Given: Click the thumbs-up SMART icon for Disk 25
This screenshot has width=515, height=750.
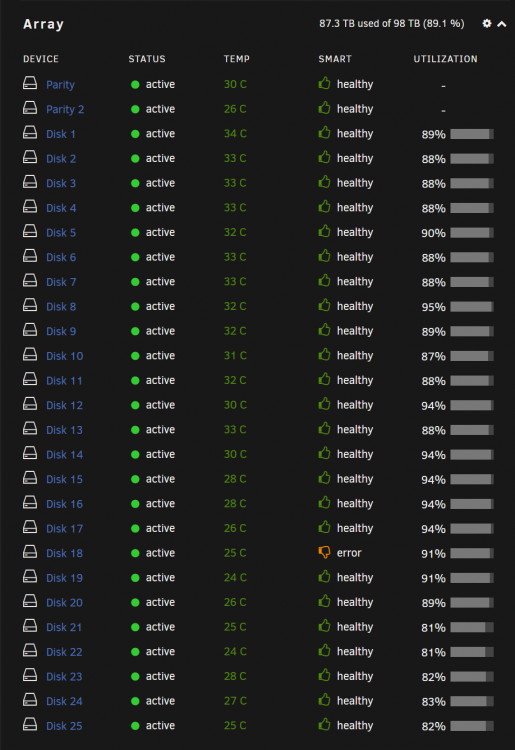Looking at the screenshot, I should (x=324, y=725).
